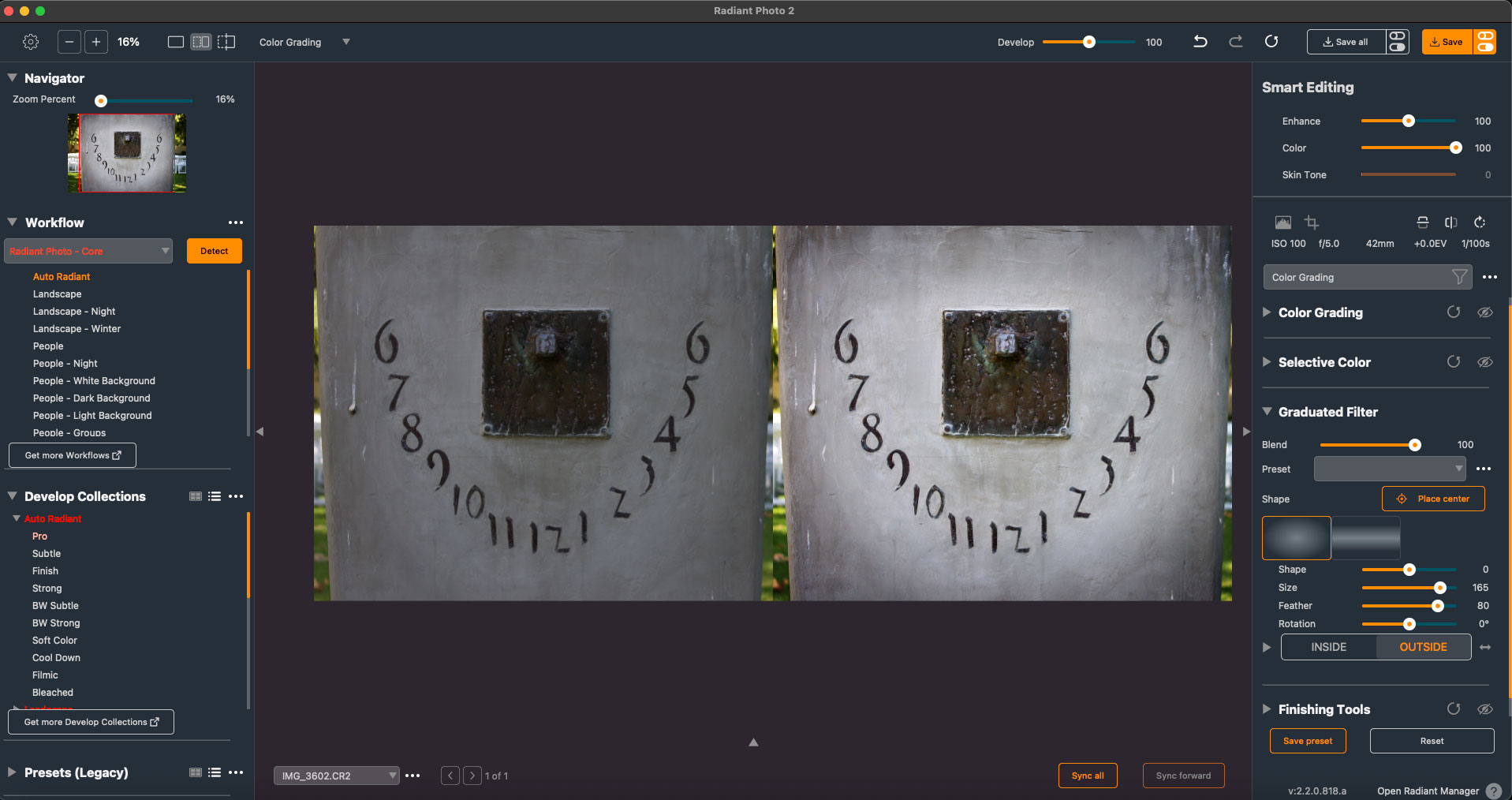Switch to side-by-side compare view
This screenshot has height=800, width=1512.
[201, 42]
